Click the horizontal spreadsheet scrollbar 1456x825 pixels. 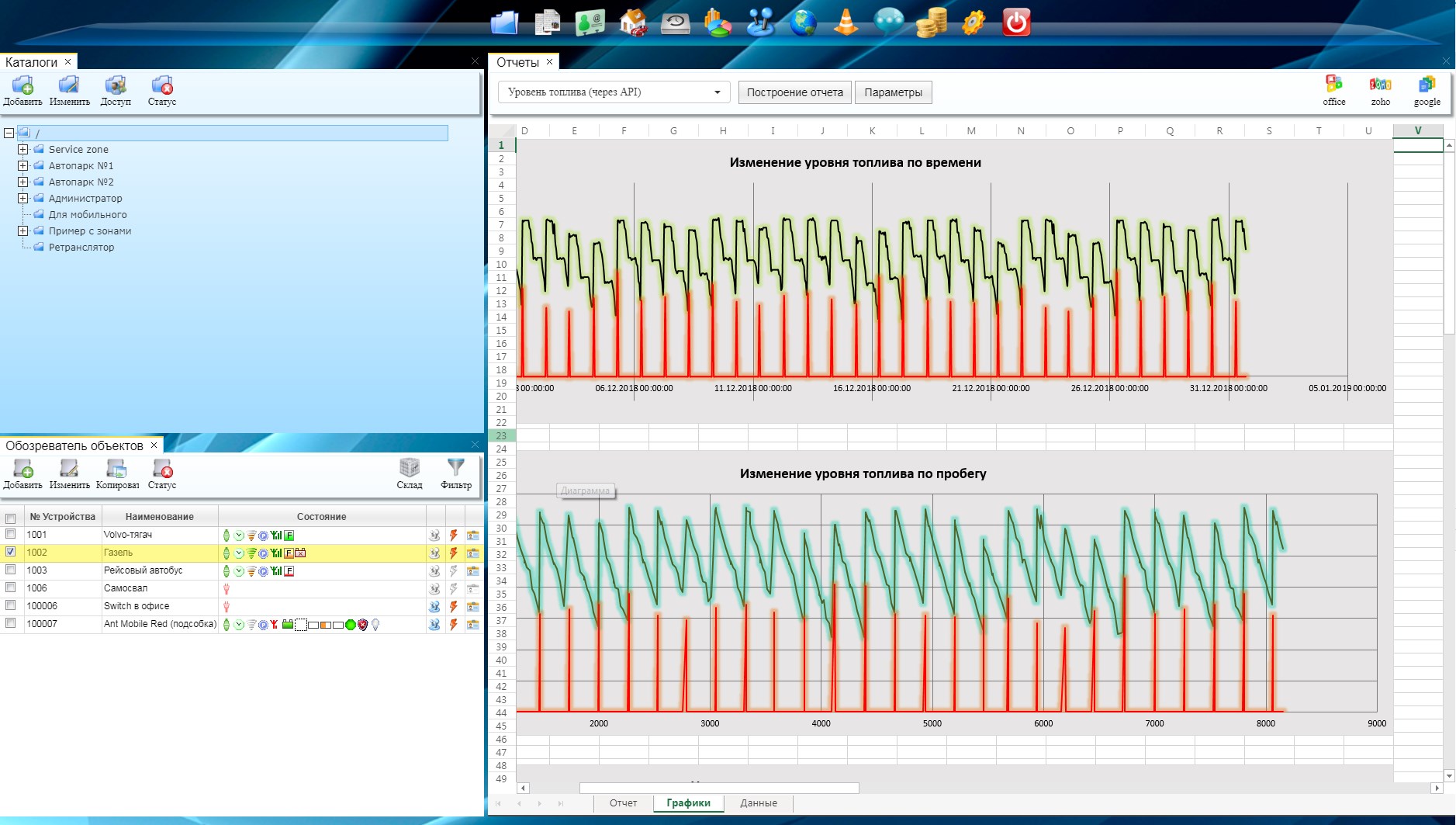[719, 788]
